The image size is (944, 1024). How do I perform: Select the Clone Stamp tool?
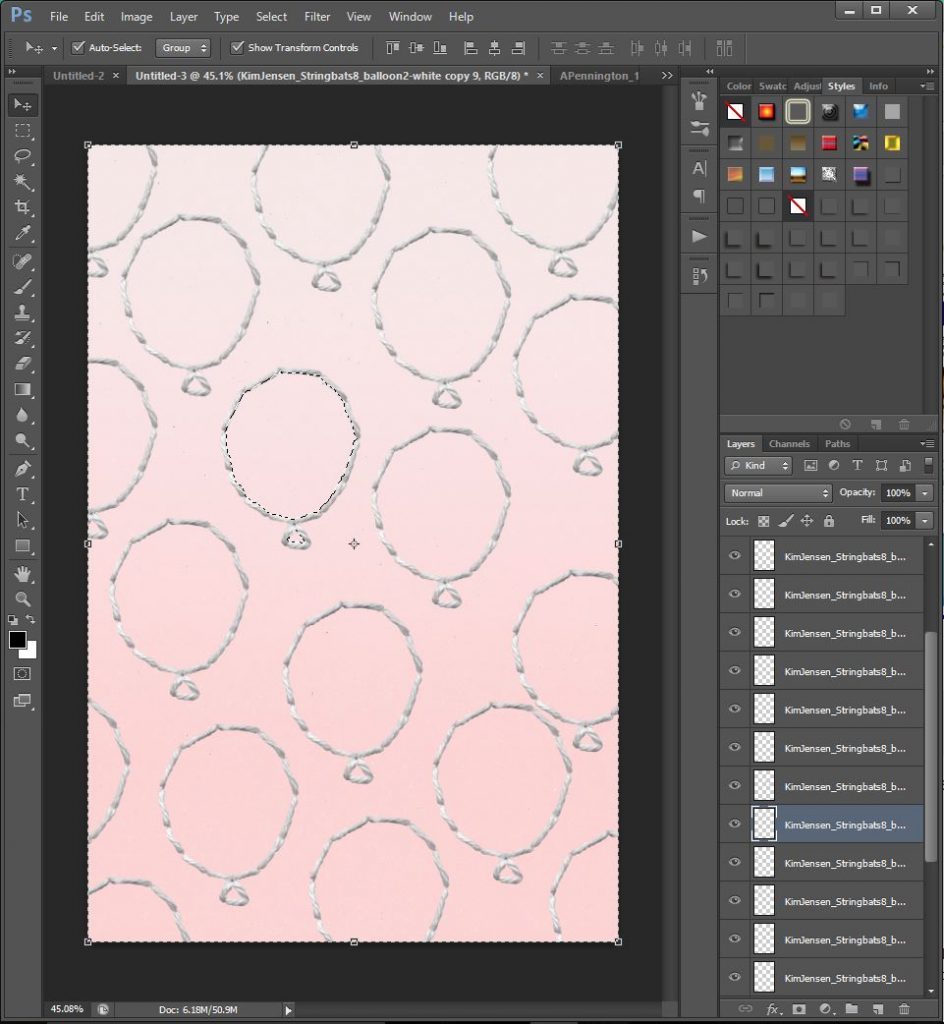pyautogui.click(x=22, y=313)
